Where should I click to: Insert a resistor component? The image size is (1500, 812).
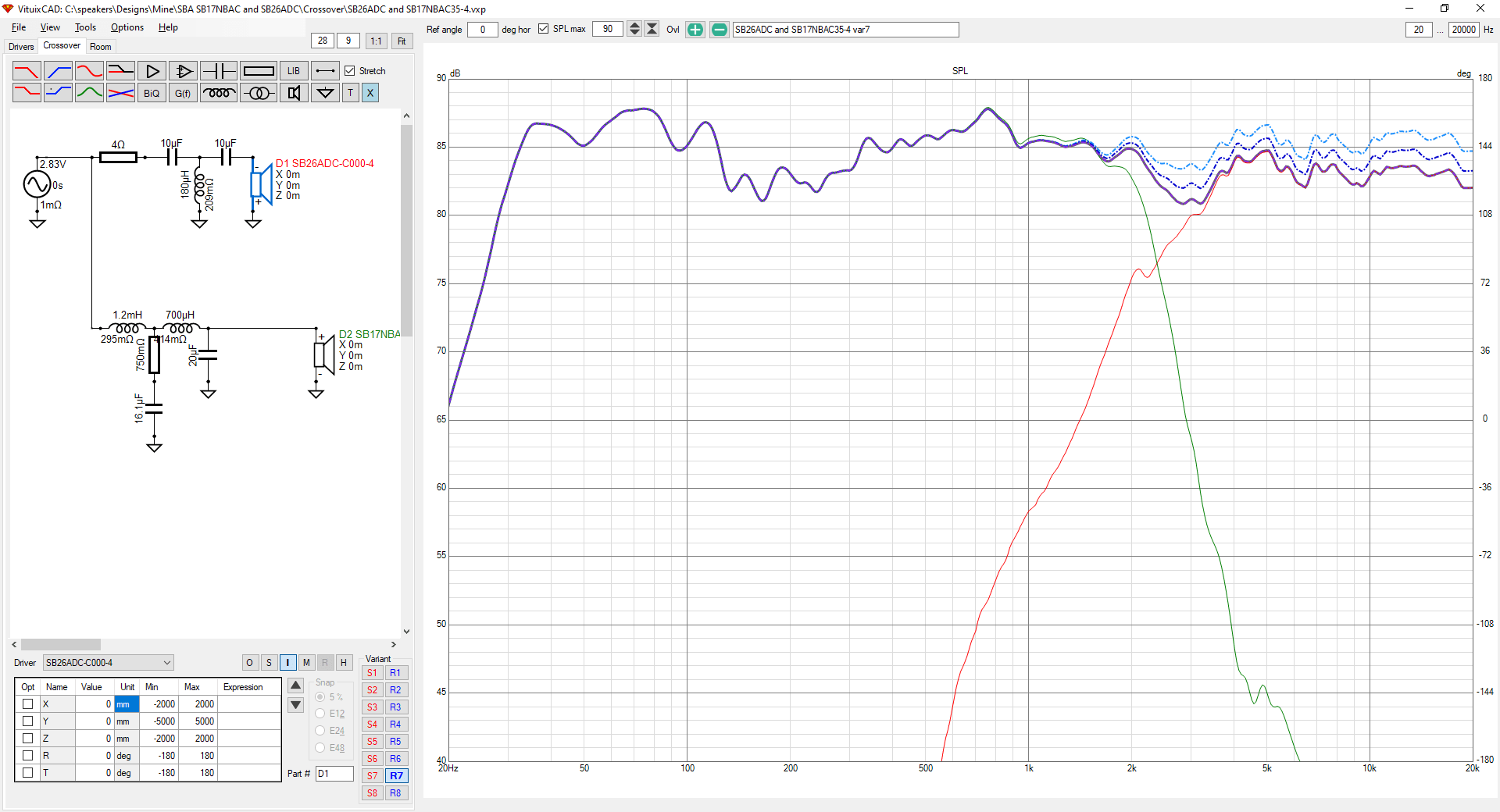[x=259, y=71]
